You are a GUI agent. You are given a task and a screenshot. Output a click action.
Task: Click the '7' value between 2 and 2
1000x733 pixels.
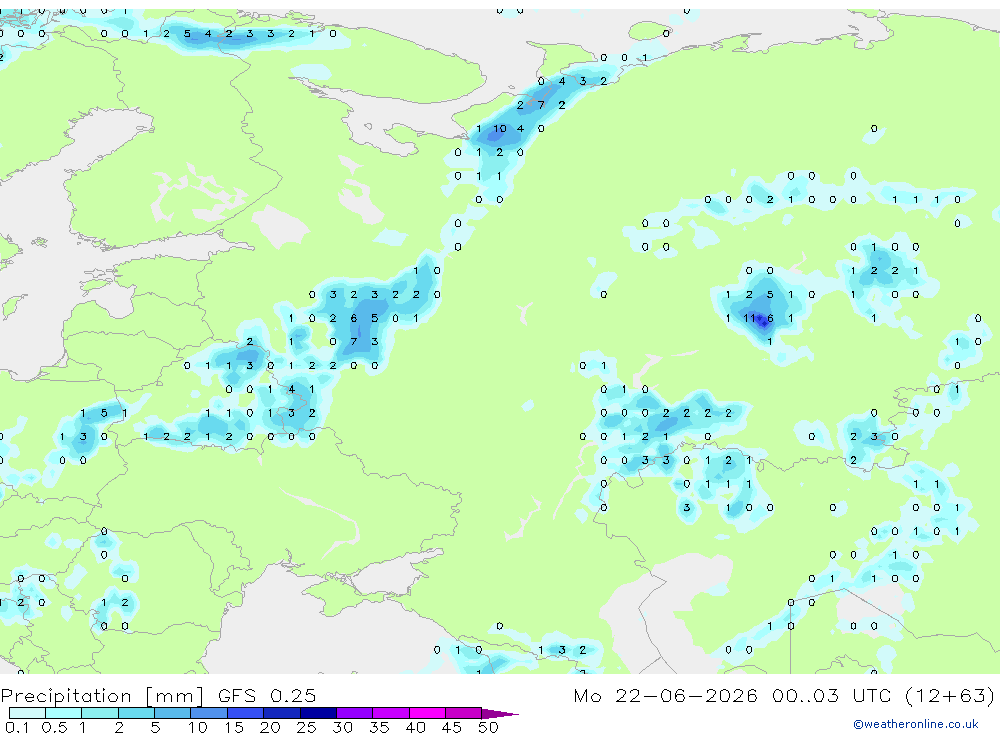[541, 105]
